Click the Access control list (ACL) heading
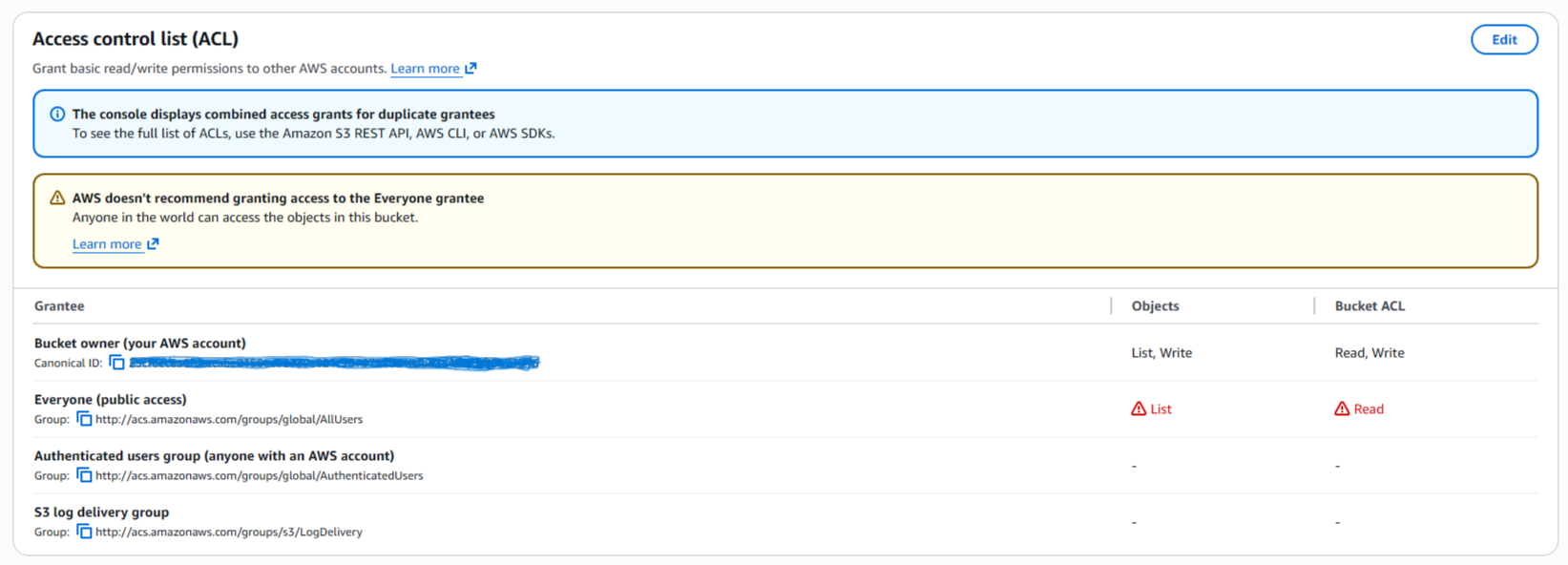Viewport: 1568px width, 565px height. point(136,39)
